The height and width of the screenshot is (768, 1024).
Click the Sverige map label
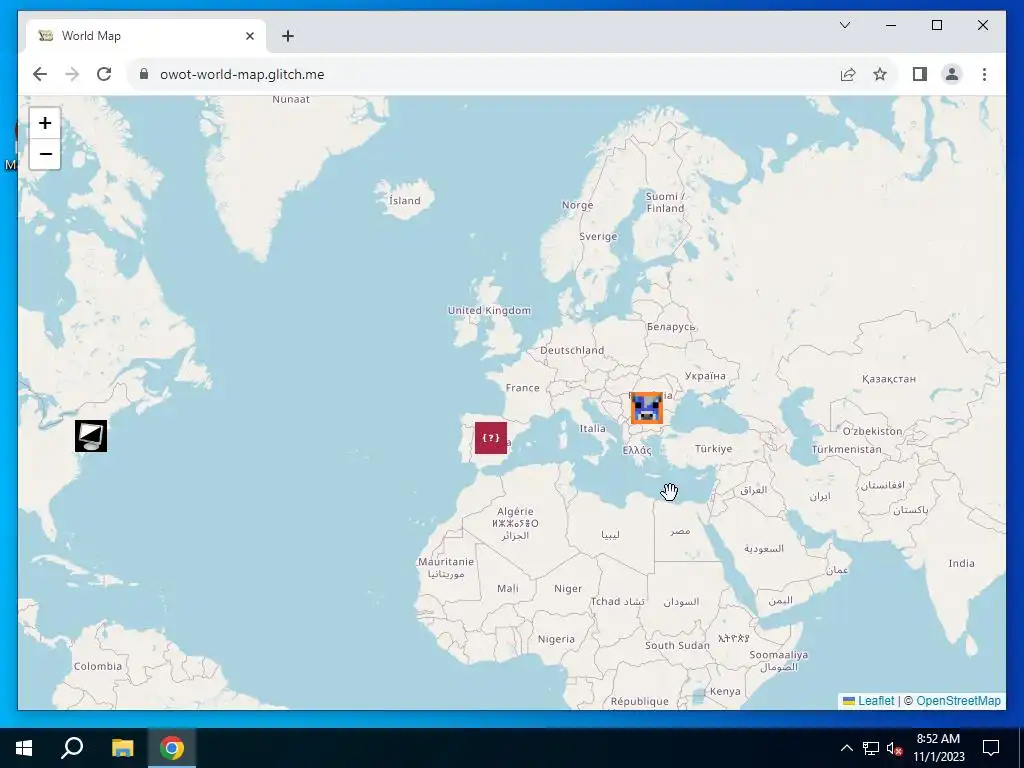tap(598, 236)
